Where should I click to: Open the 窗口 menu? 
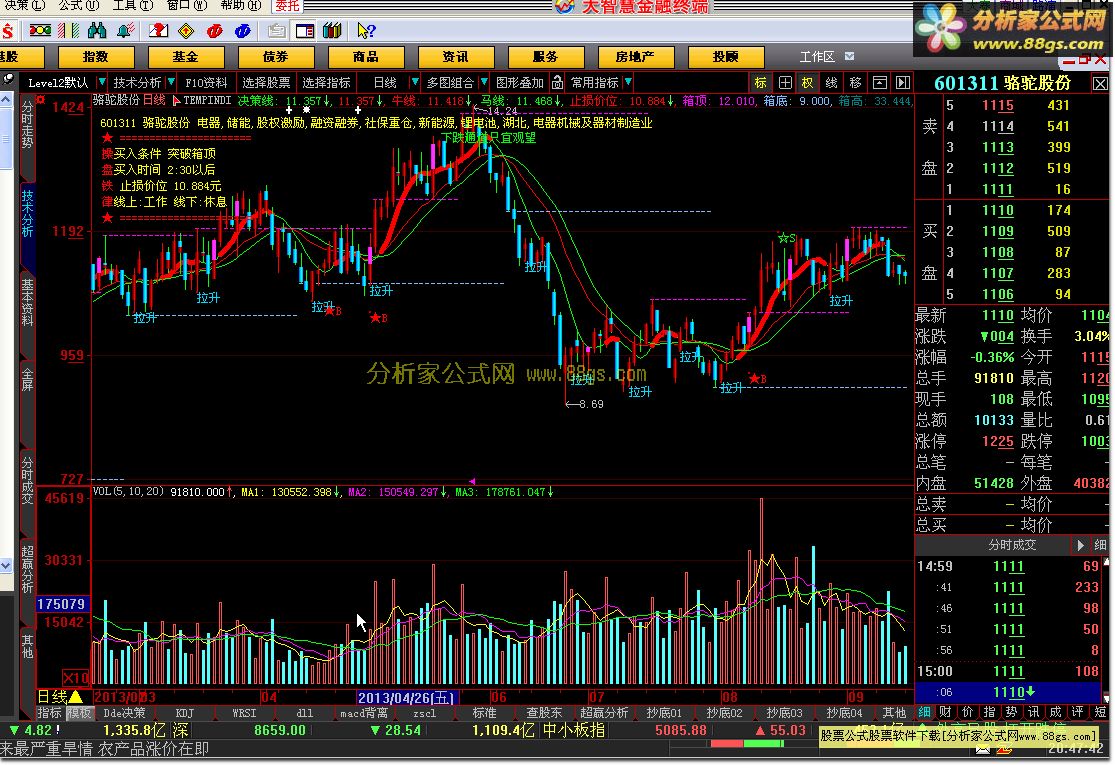point(186,6)
